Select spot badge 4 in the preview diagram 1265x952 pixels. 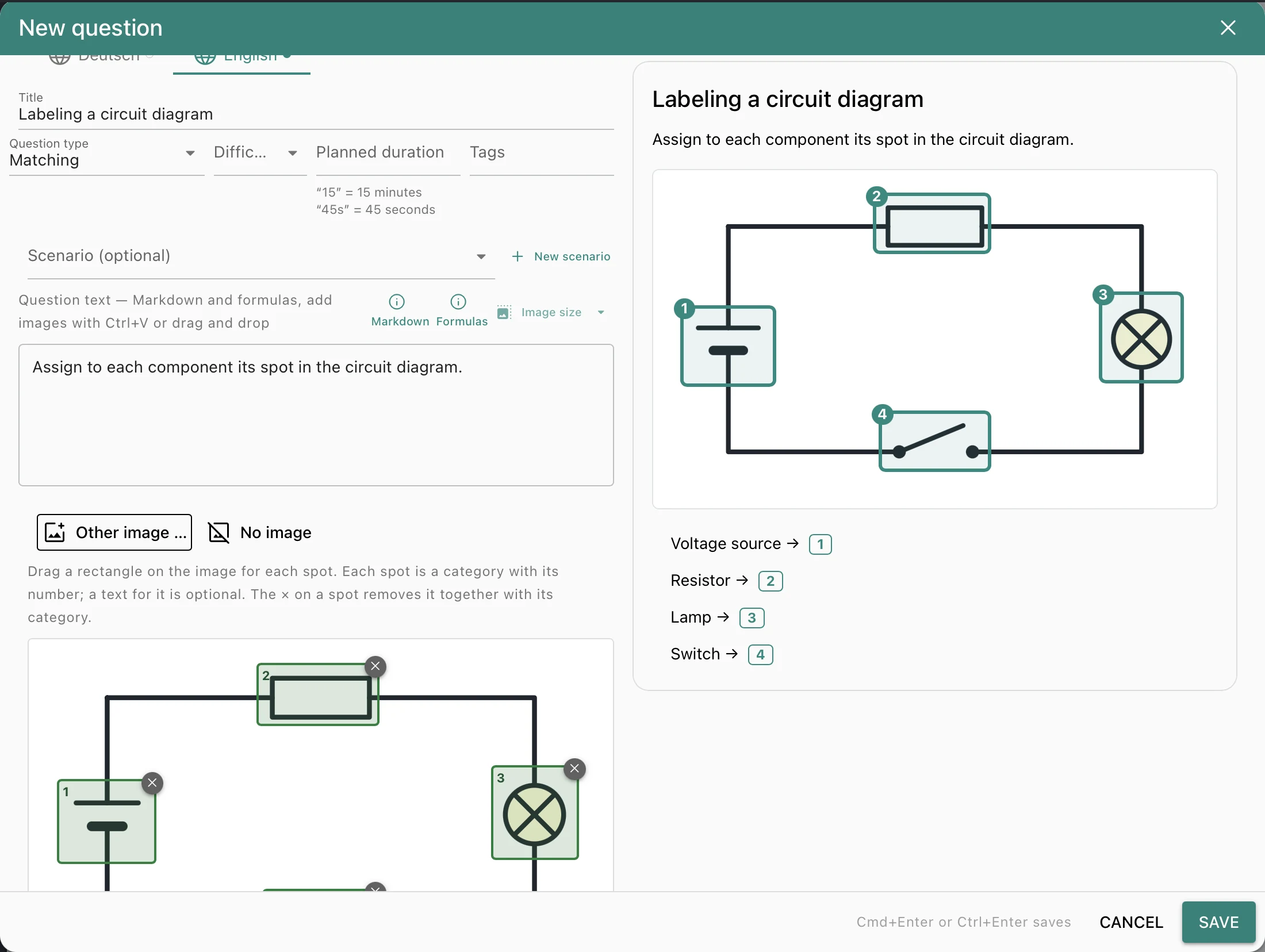coord(882,414)
